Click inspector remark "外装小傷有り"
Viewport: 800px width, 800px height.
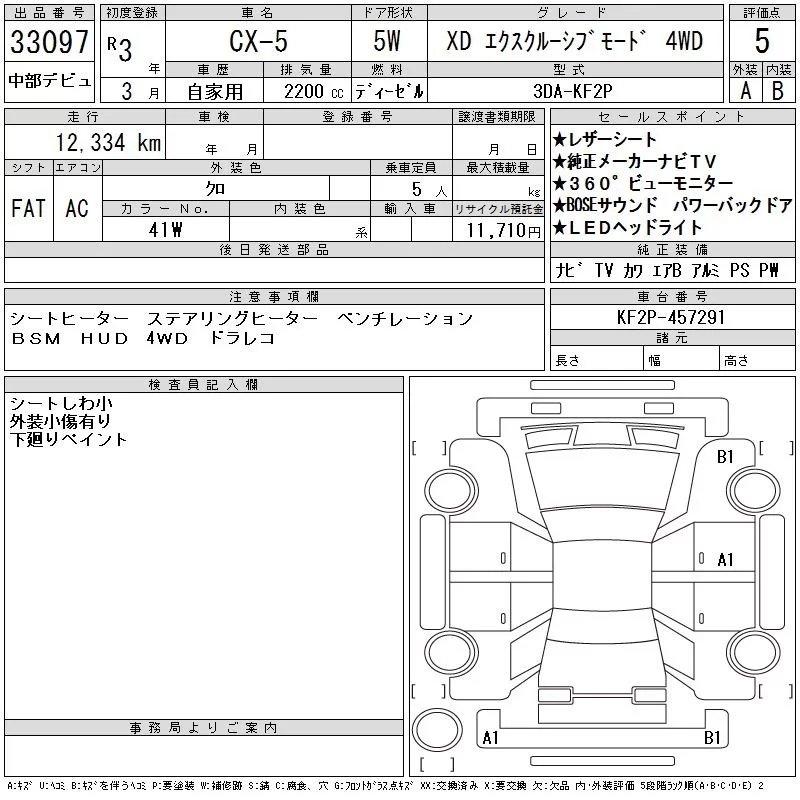pos(61,421)
